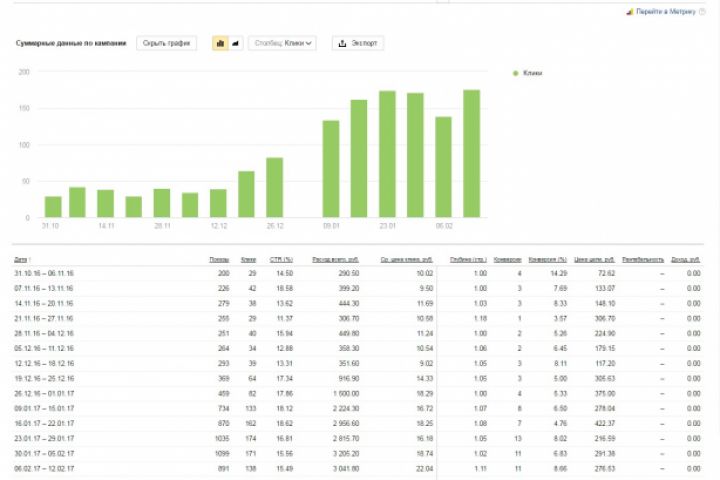The width and height of the screenshot is (720, 480).
Task: Select the row 28.11.16 – 04.12.16
Action: [357, 333]
